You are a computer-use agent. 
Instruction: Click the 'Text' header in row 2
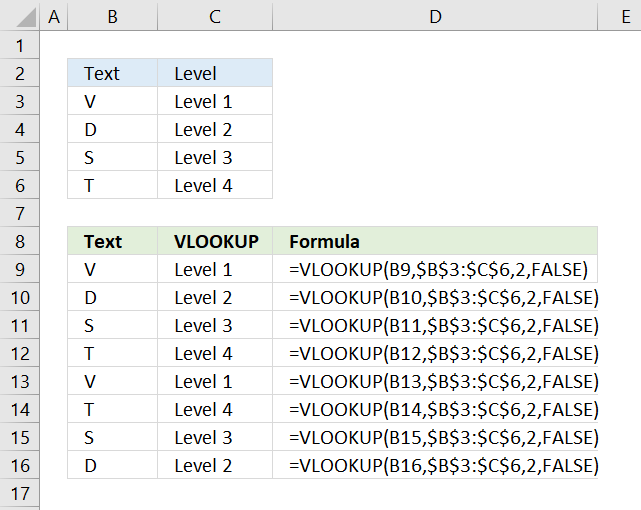112,73
